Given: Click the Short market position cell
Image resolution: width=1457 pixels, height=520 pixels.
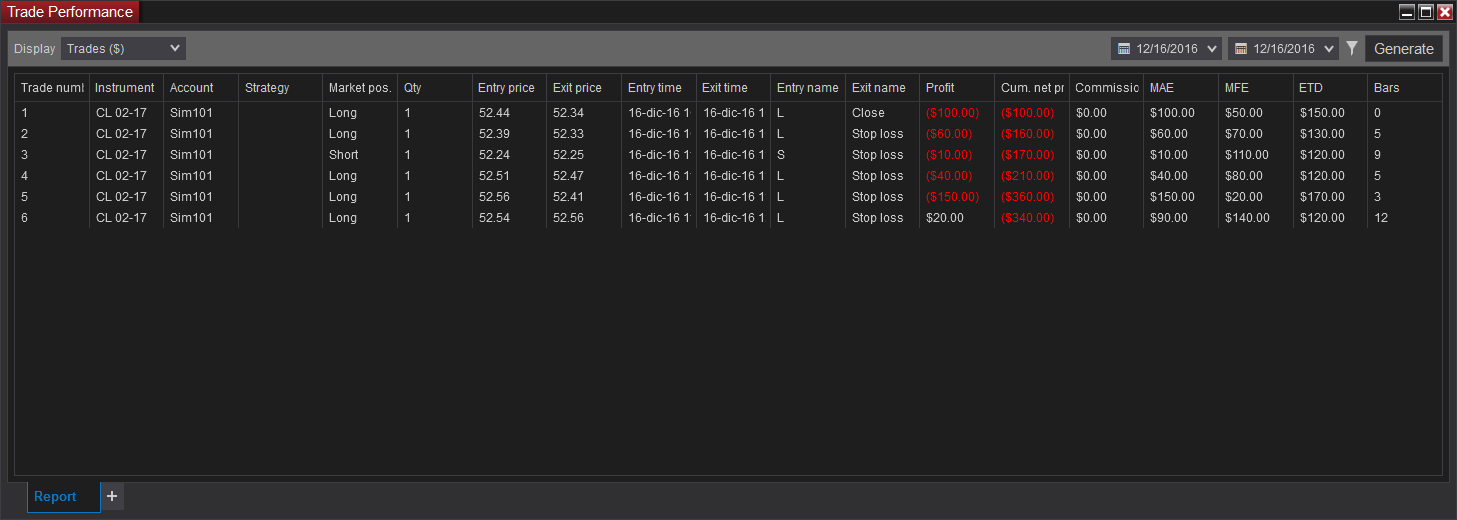Looking at the screenshot, I should point(360,155).
